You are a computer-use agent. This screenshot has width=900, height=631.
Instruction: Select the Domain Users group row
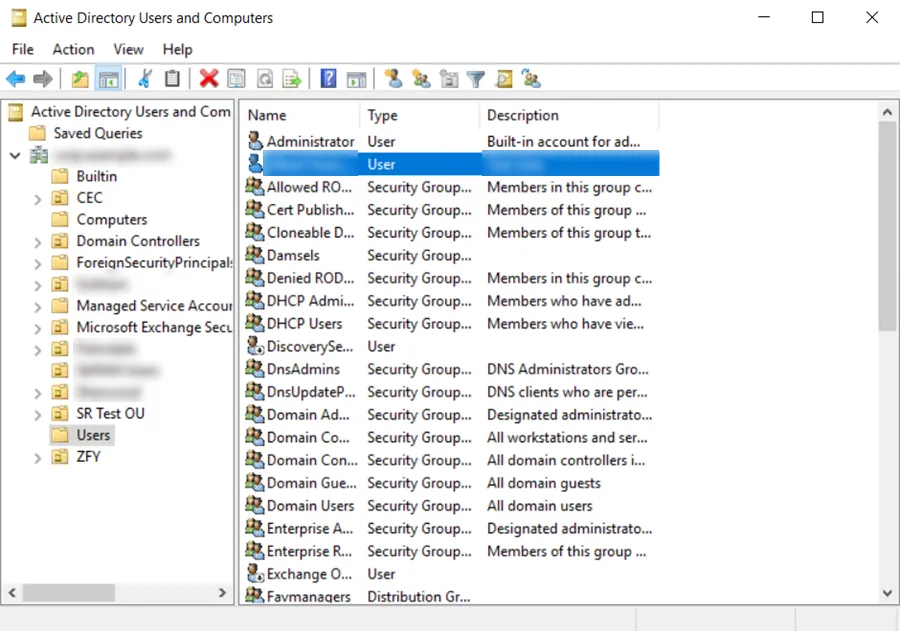(x=451, y=505)
